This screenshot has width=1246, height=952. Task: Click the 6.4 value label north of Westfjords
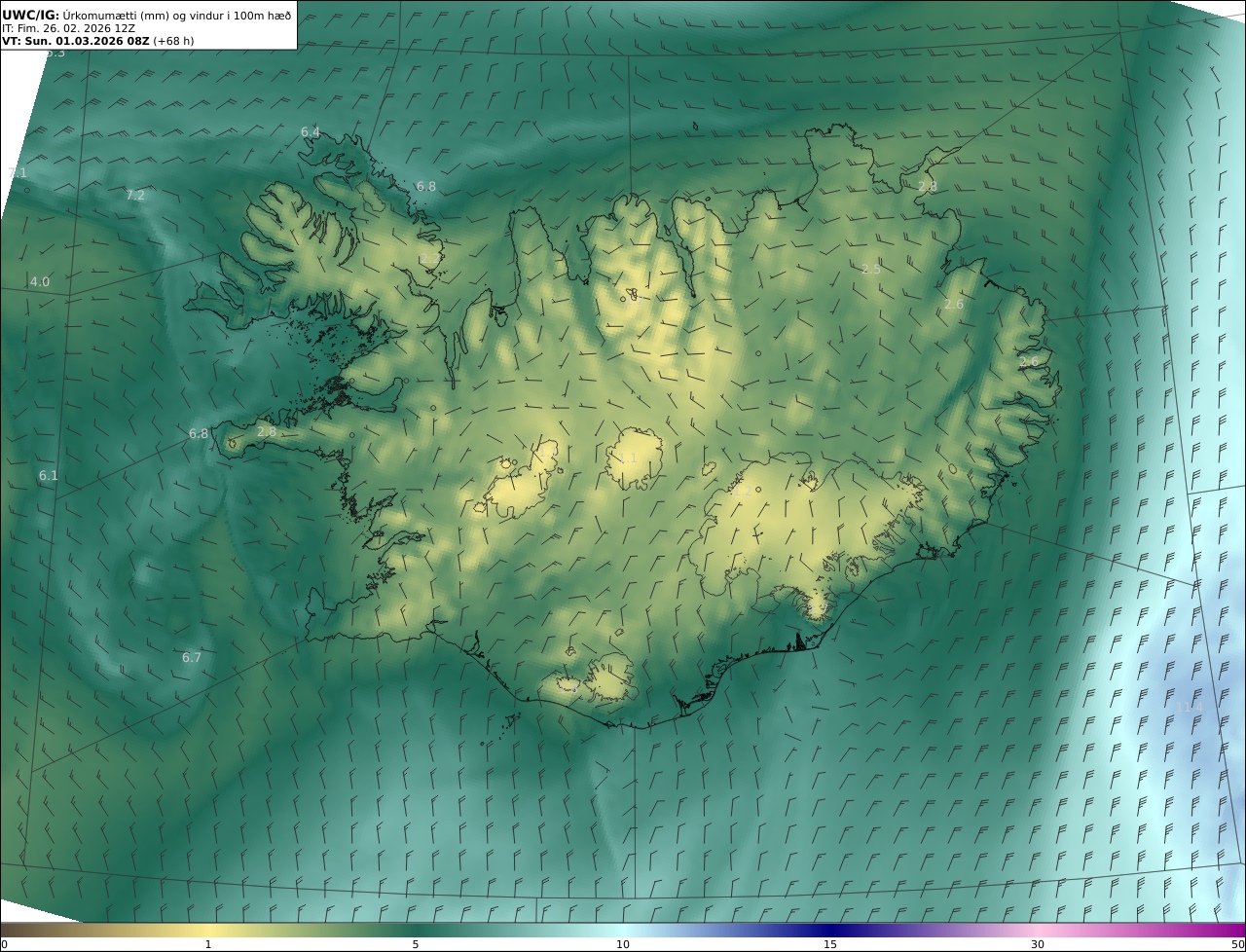310,132
